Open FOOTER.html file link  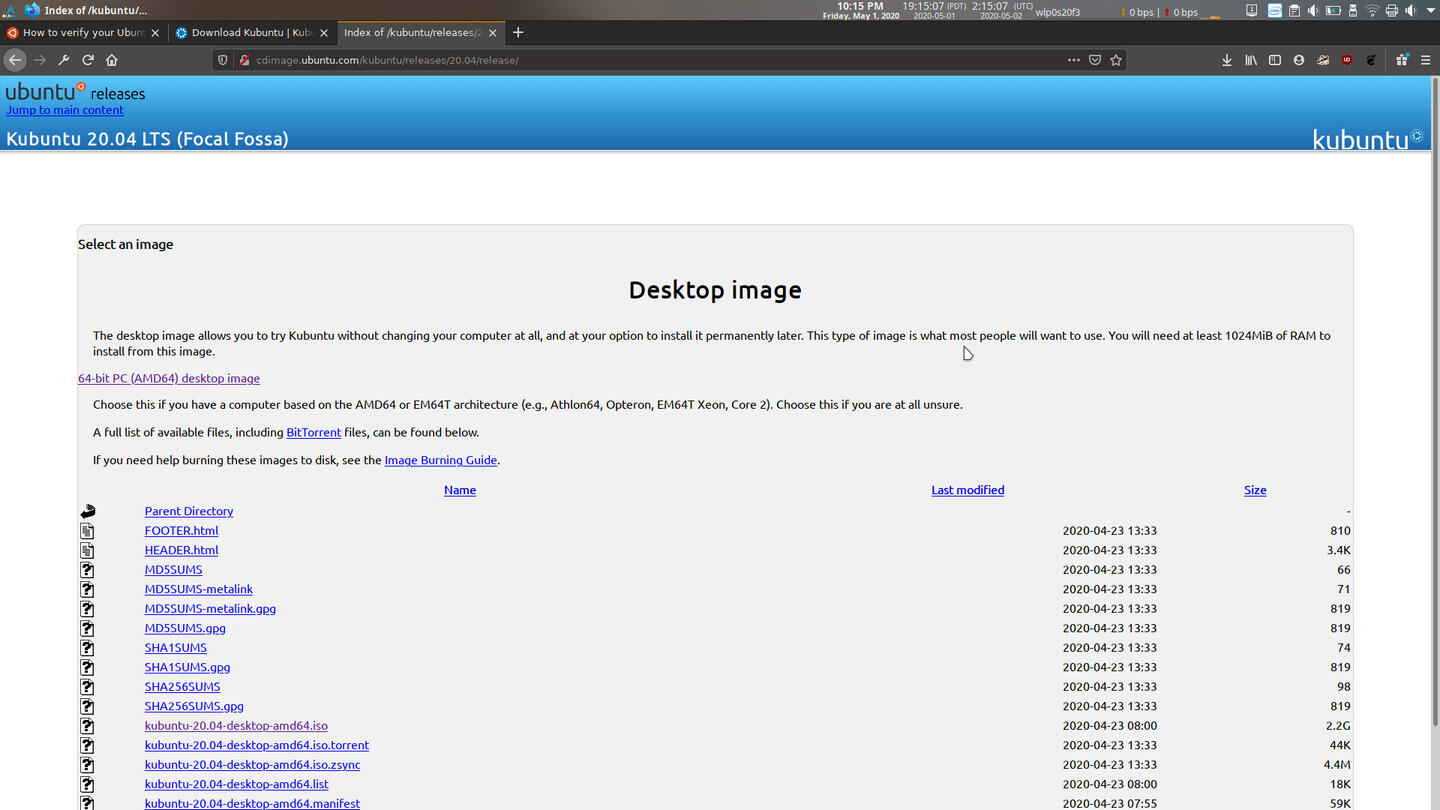pos(181,531)
